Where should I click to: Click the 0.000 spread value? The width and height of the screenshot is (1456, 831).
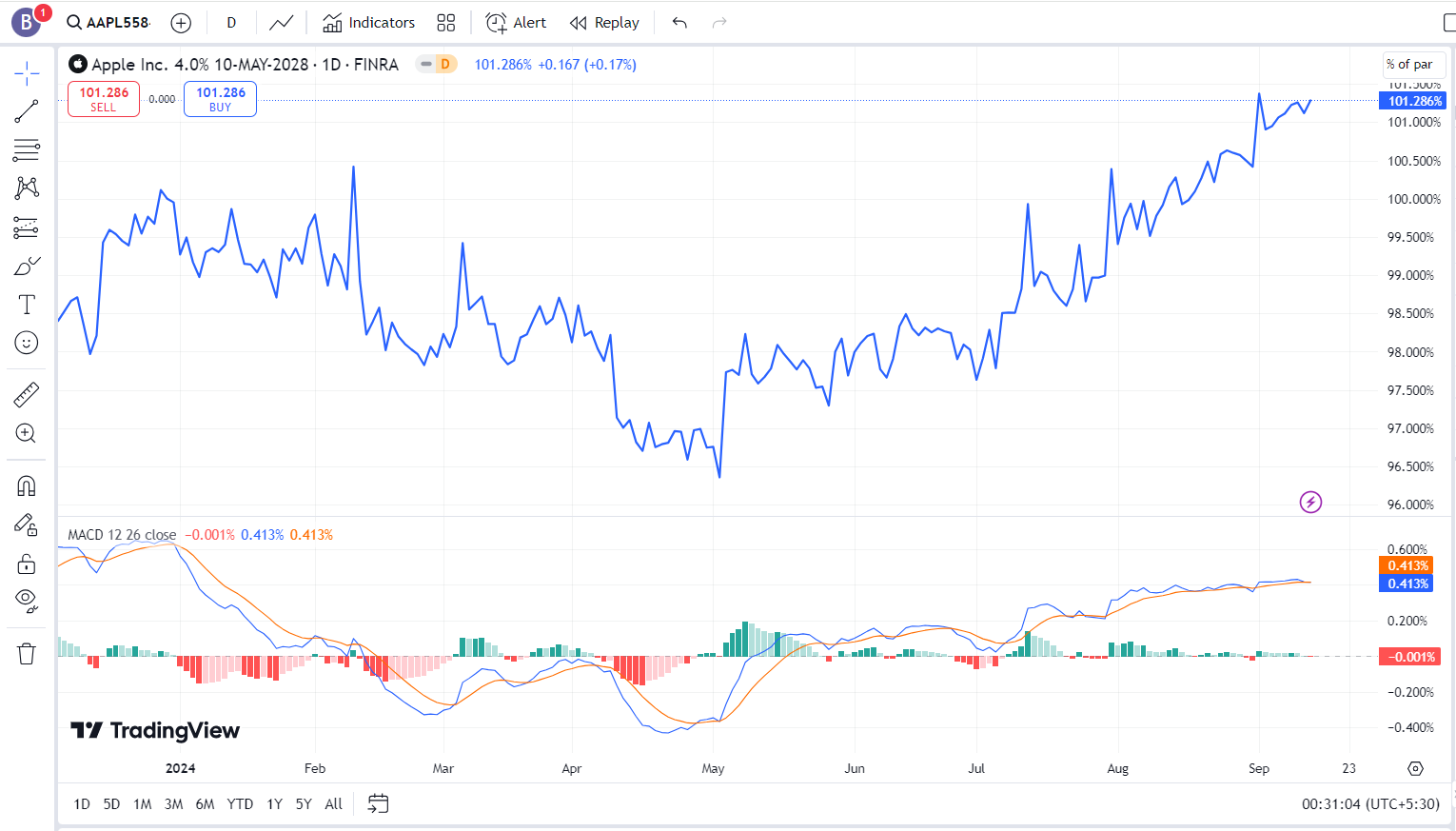click(162, 99)
